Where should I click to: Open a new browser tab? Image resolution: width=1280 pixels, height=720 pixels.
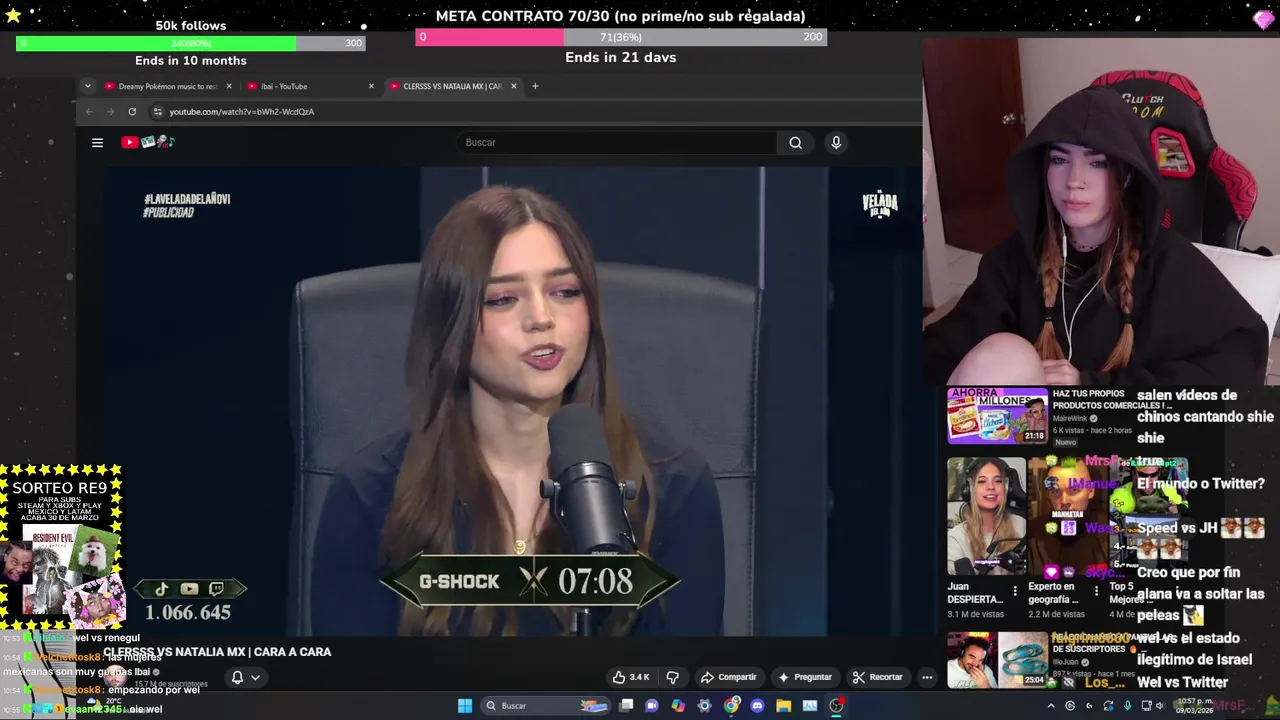535,86
